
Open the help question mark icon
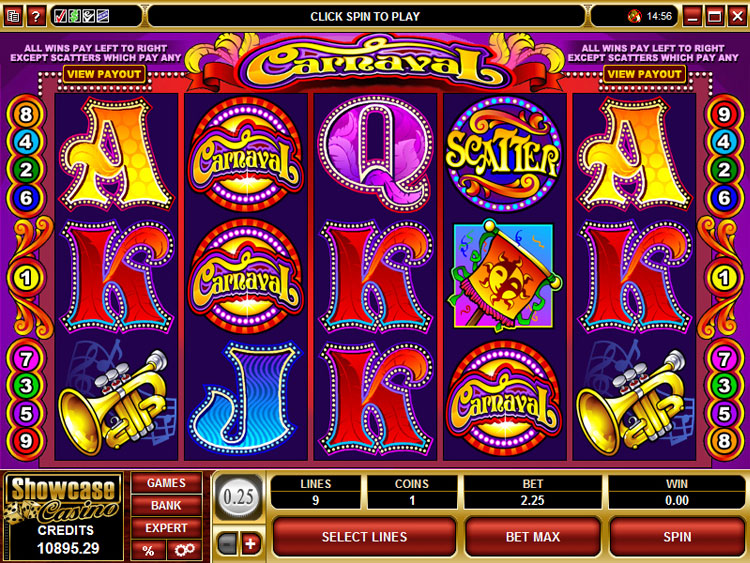(x=35, y=16)
